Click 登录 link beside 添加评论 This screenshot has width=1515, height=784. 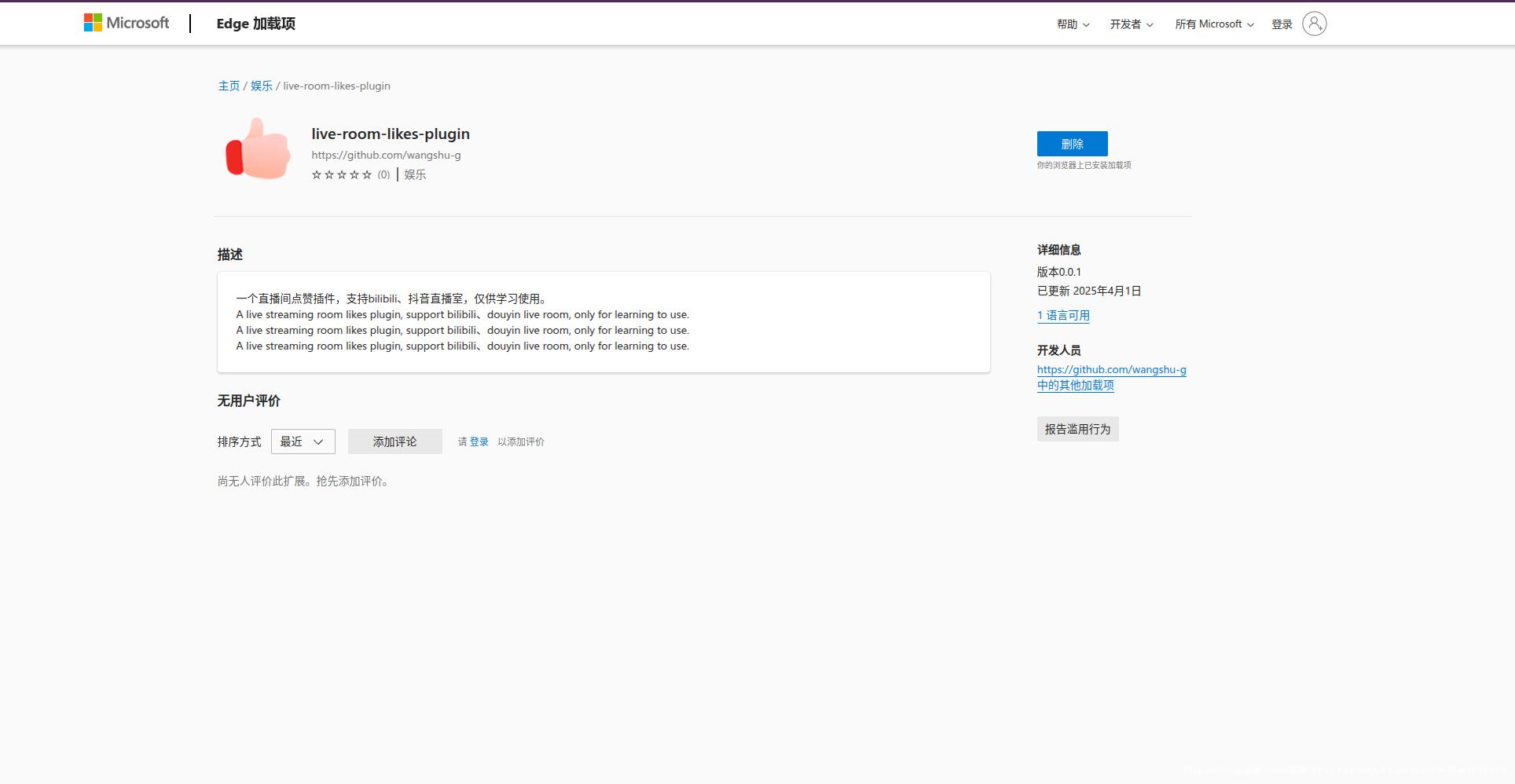pos(479,441)
